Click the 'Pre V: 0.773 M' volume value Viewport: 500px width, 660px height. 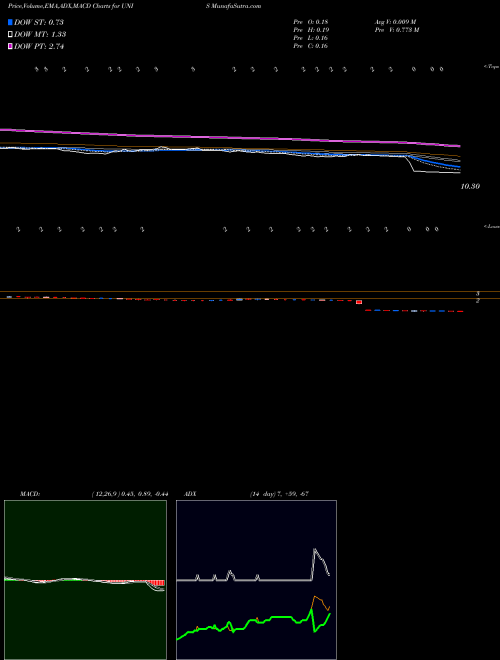tap(397, 30)
